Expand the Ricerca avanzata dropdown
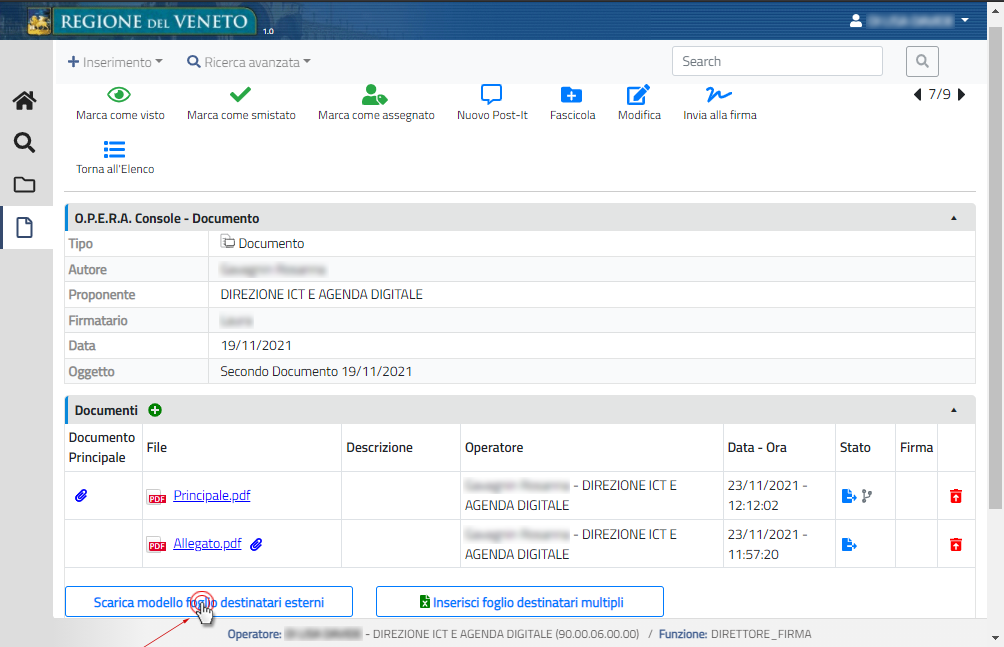1004x647 pixels. 249,62
